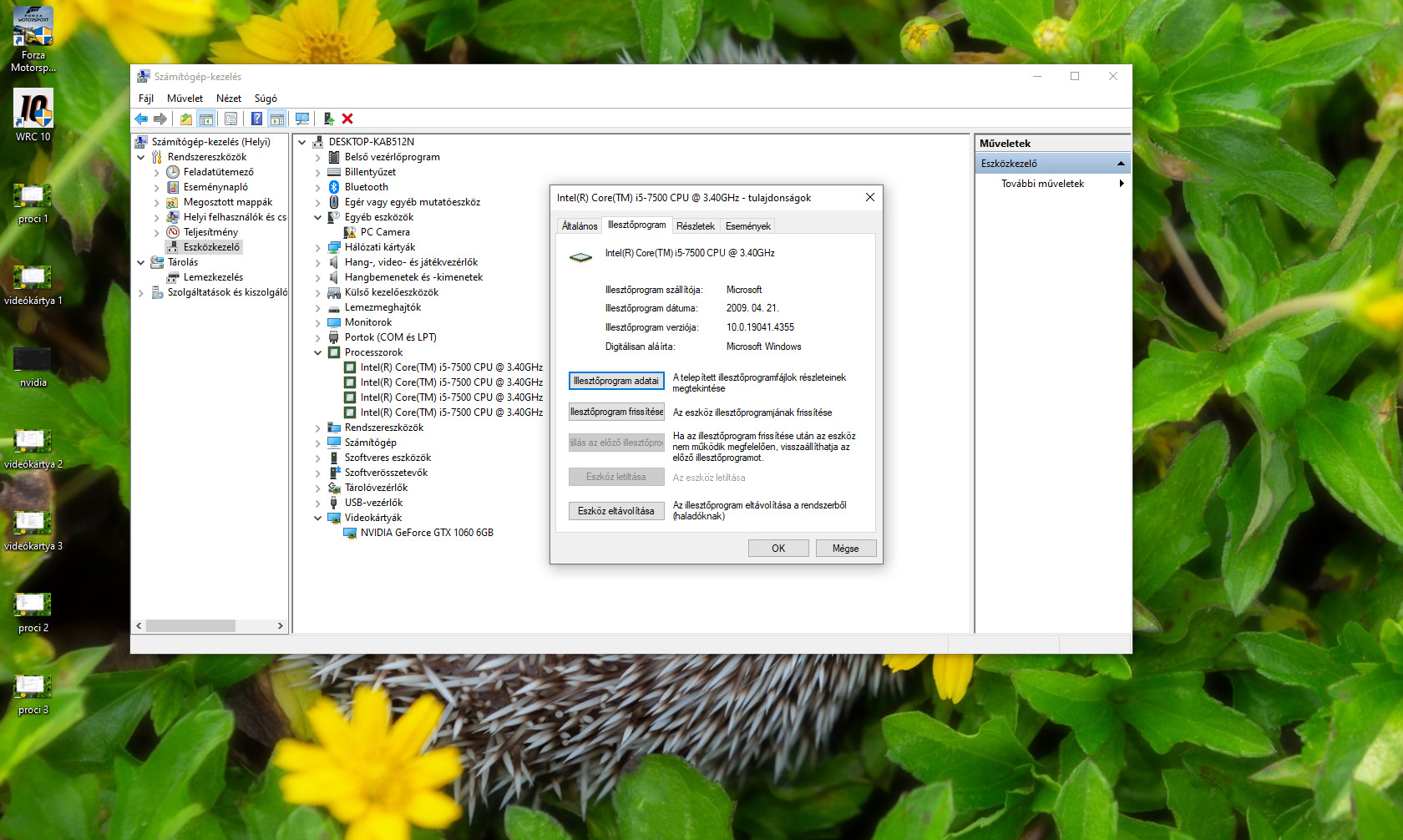
Task: Toggle the action pane toolbar icon
Action: (x=277, y=119)
